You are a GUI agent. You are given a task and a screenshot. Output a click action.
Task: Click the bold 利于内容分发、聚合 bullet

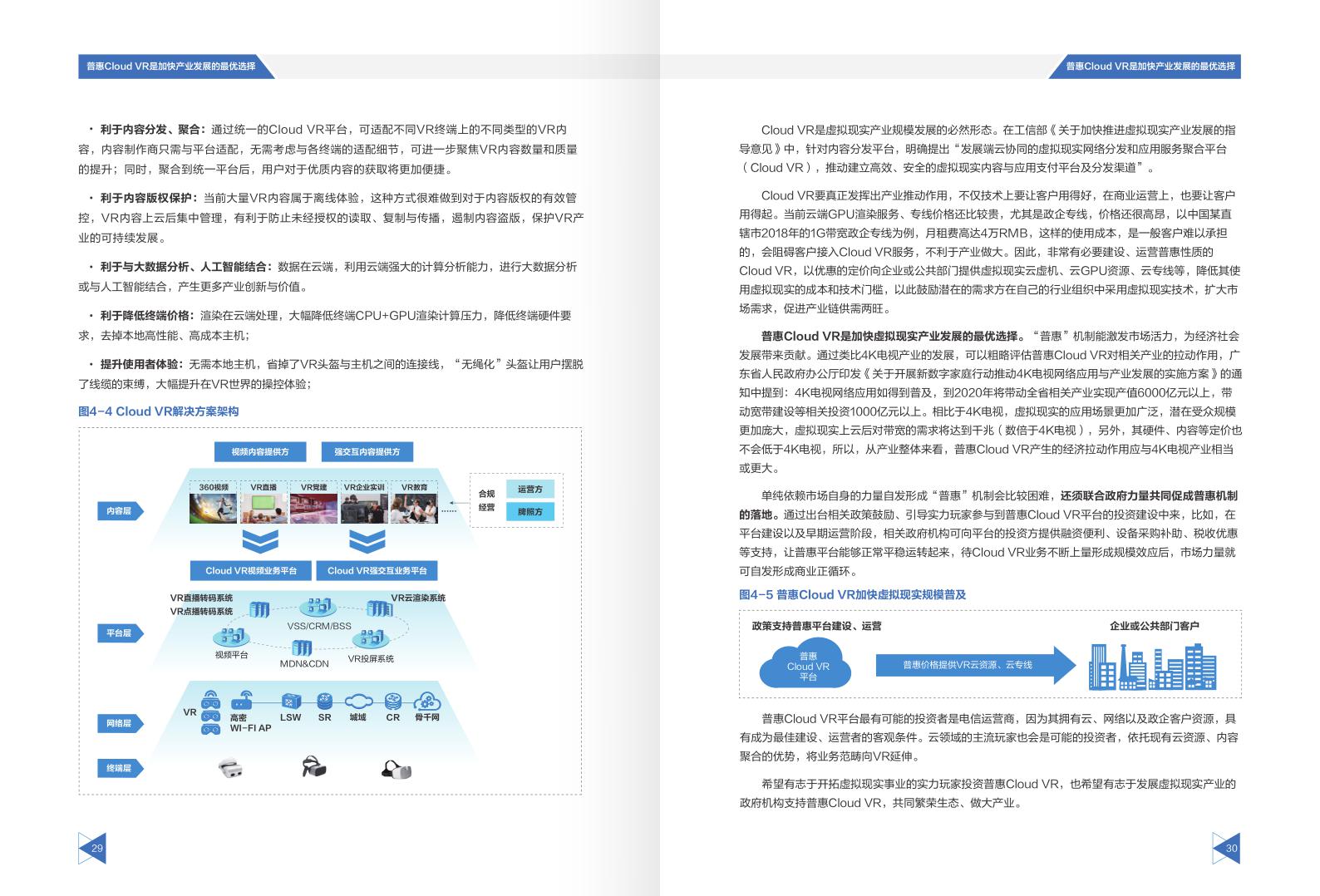tap(151, 130)
